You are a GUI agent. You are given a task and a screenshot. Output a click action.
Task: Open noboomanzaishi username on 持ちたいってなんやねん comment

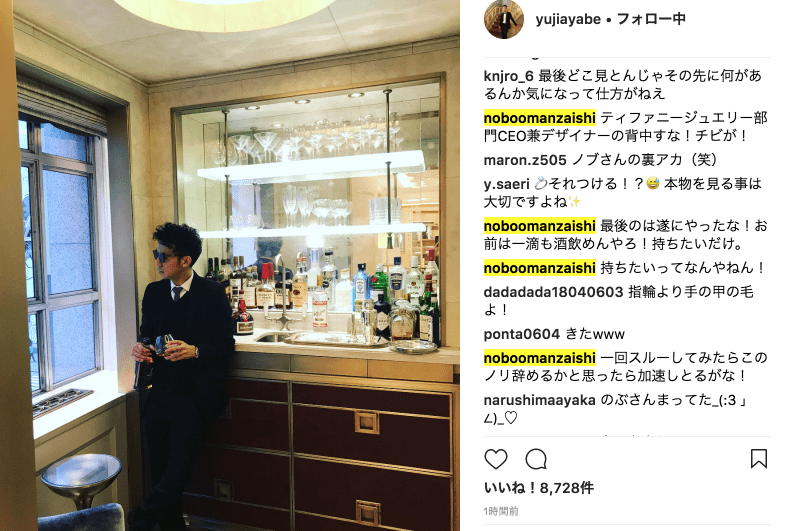point(539,268)
